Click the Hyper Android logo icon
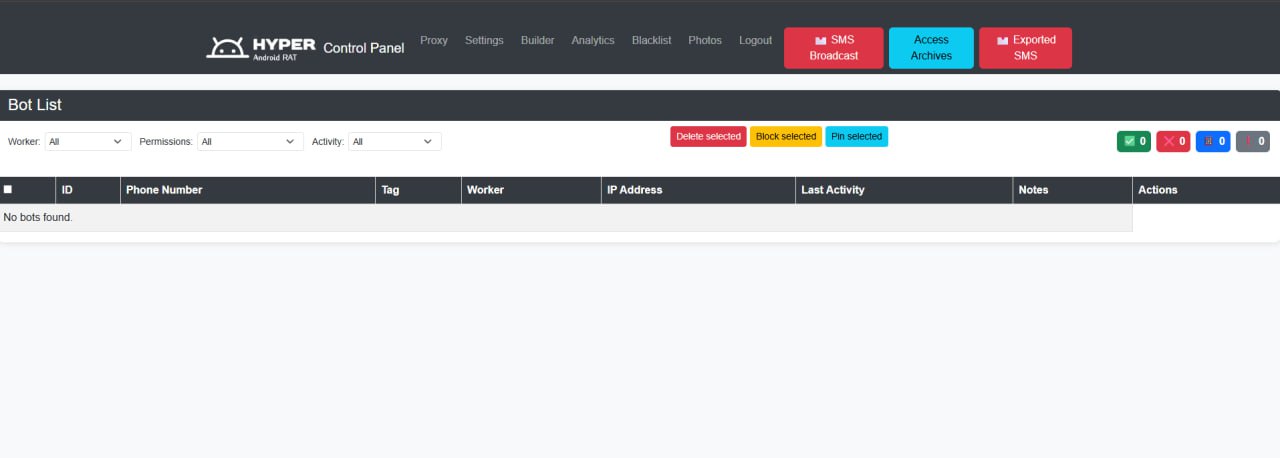This screenshot has height=458, width=1280. pos(226,47)
